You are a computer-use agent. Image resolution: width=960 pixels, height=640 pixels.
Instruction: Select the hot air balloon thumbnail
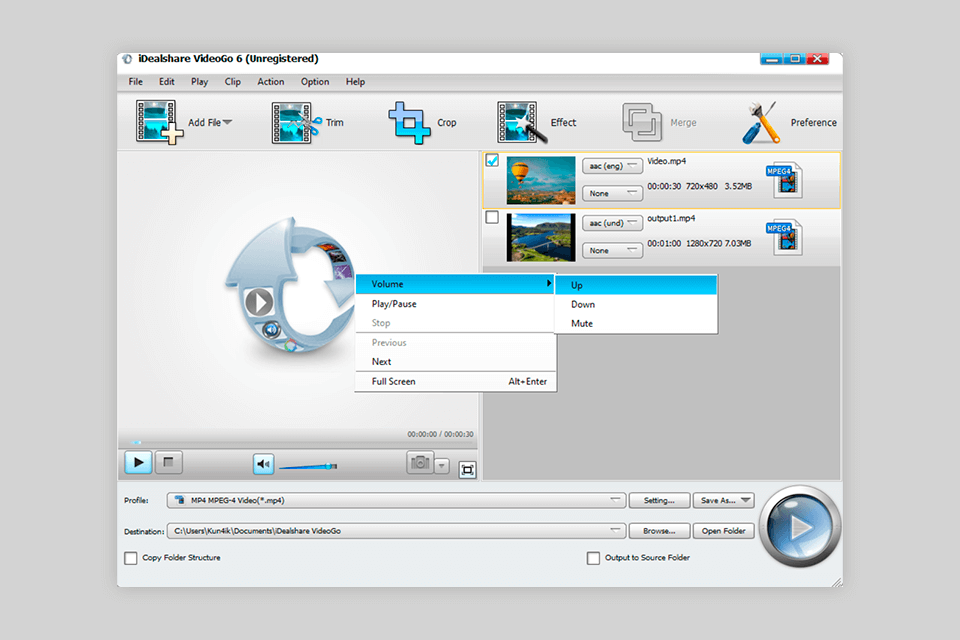541,181
